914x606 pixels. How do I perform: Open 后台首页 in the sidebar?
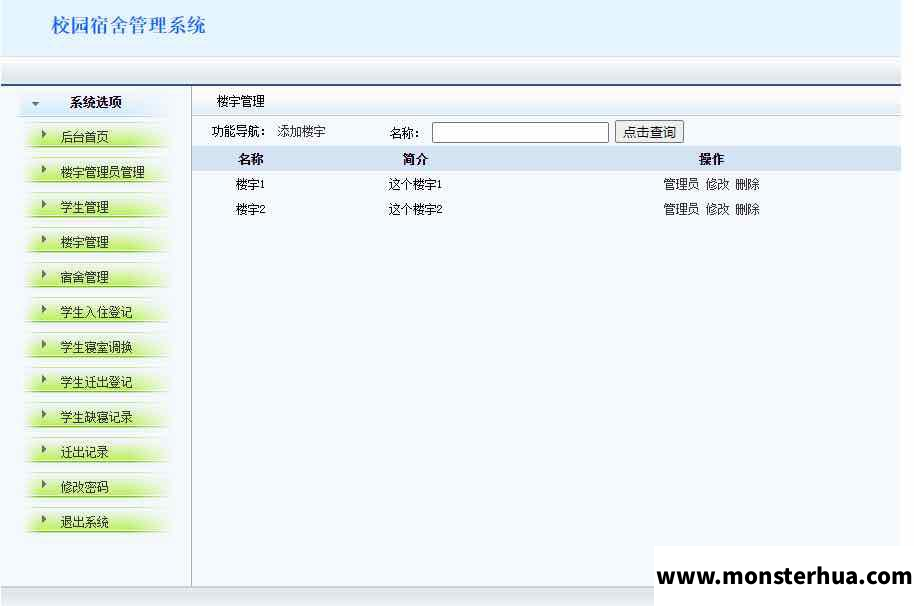85,137
